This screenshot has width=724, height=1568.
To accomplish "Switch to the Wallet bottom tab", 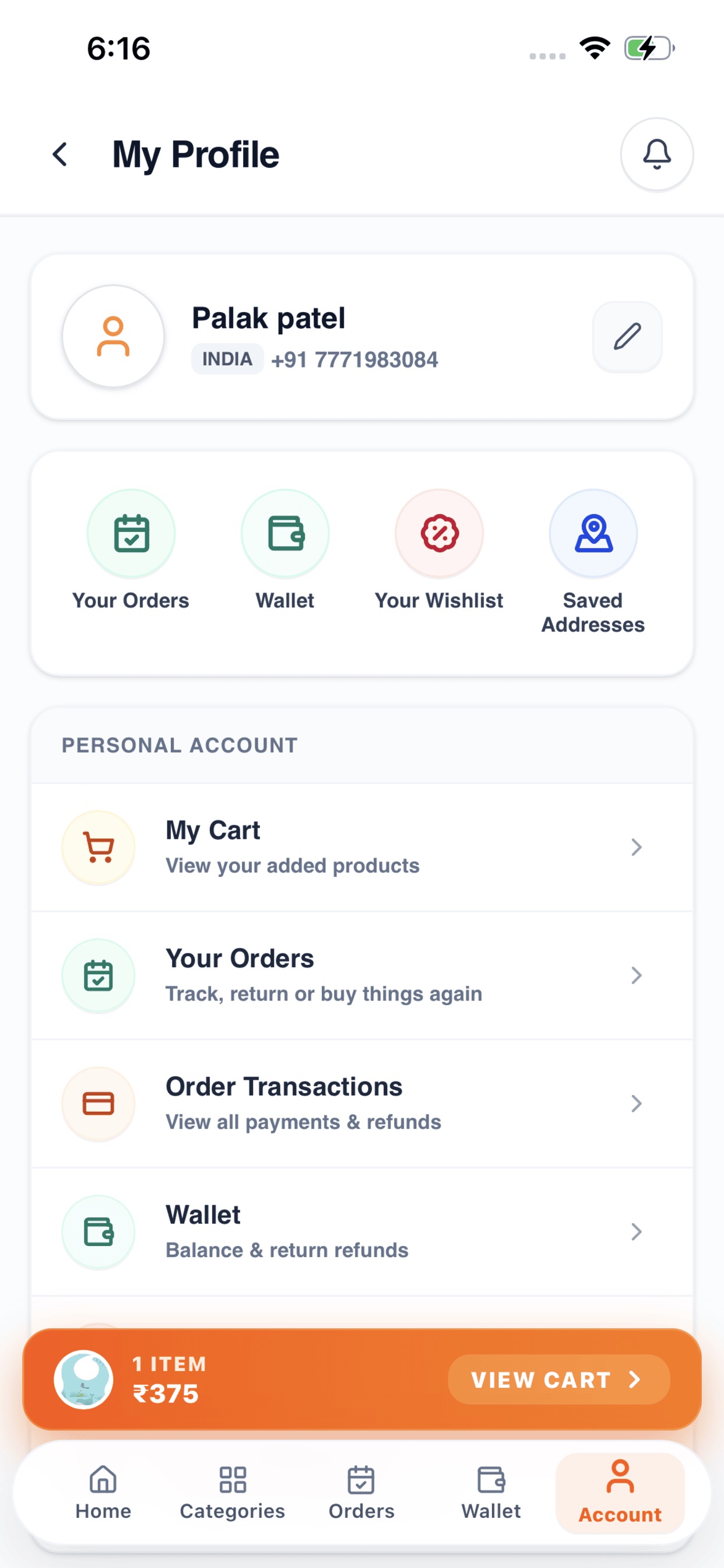I will 491,1493.
